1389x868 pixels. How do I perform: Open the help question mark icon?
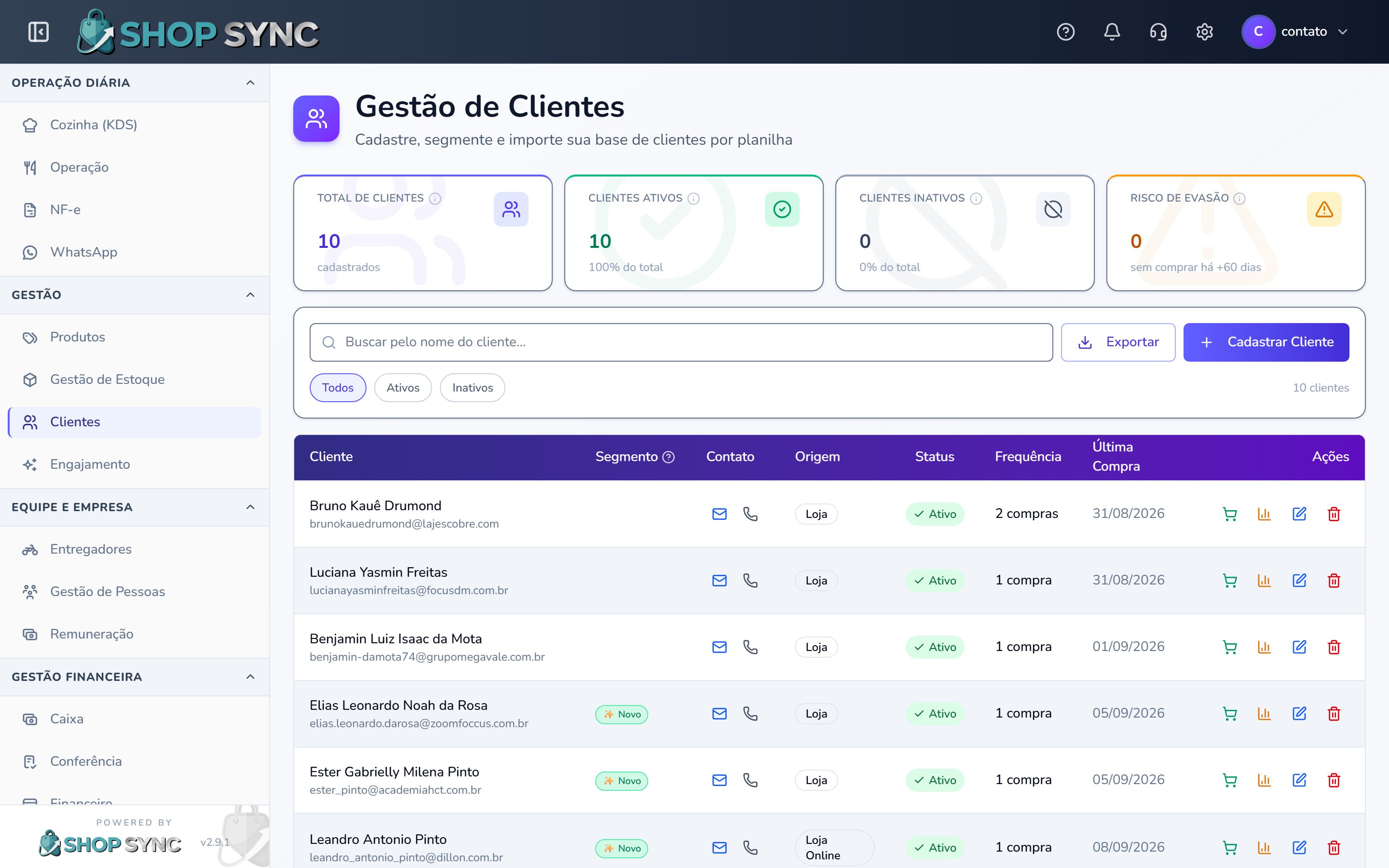1065,31
